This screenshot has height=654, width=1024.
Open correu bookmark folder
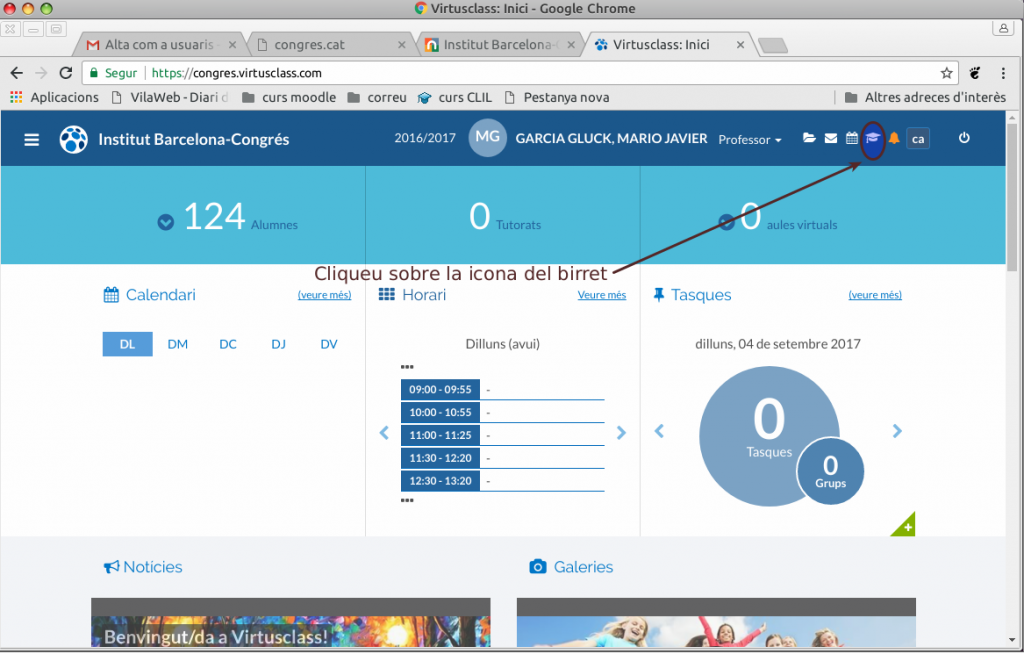(x=377, y=97)
